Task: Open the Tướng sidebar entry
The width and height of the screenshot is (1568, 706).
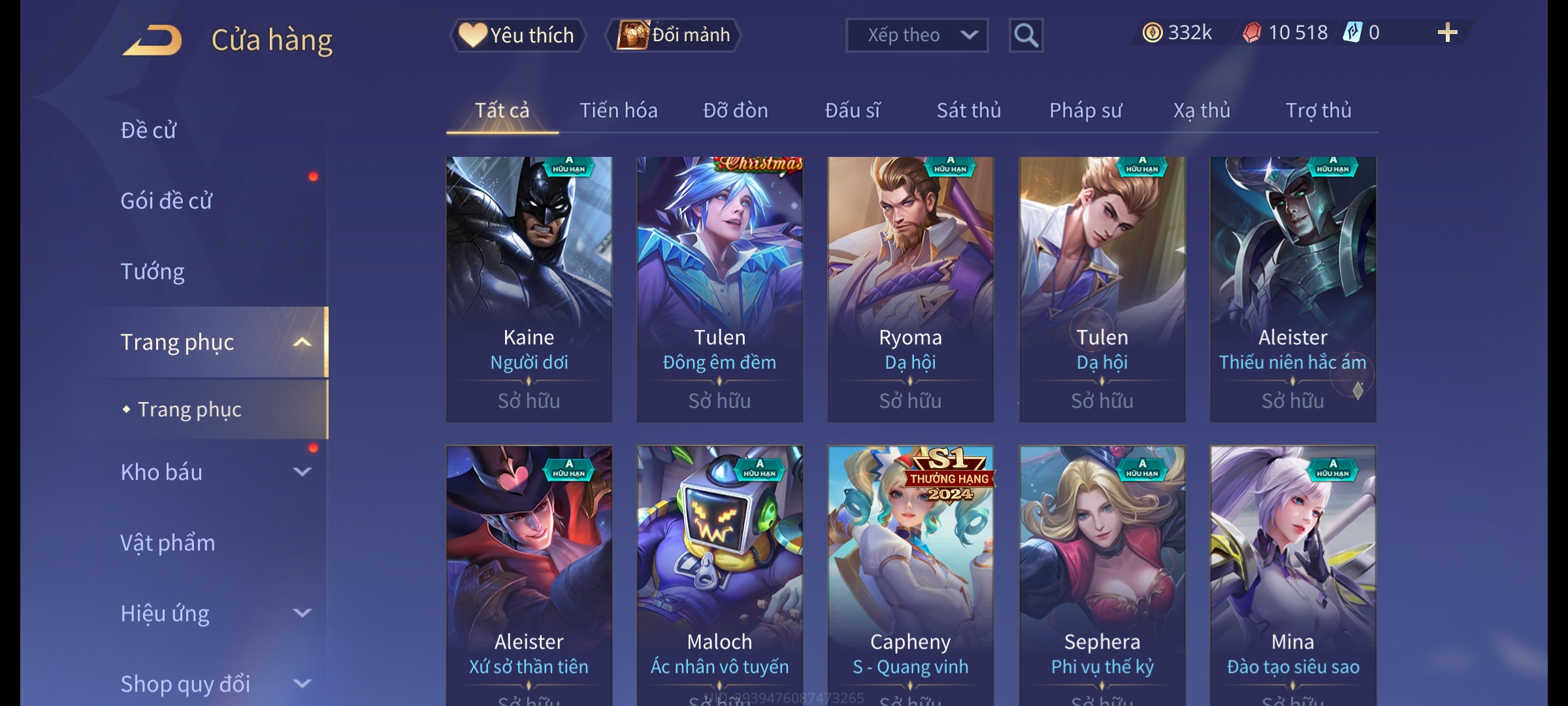Action: pyautogui.click(x=152, y=271)
